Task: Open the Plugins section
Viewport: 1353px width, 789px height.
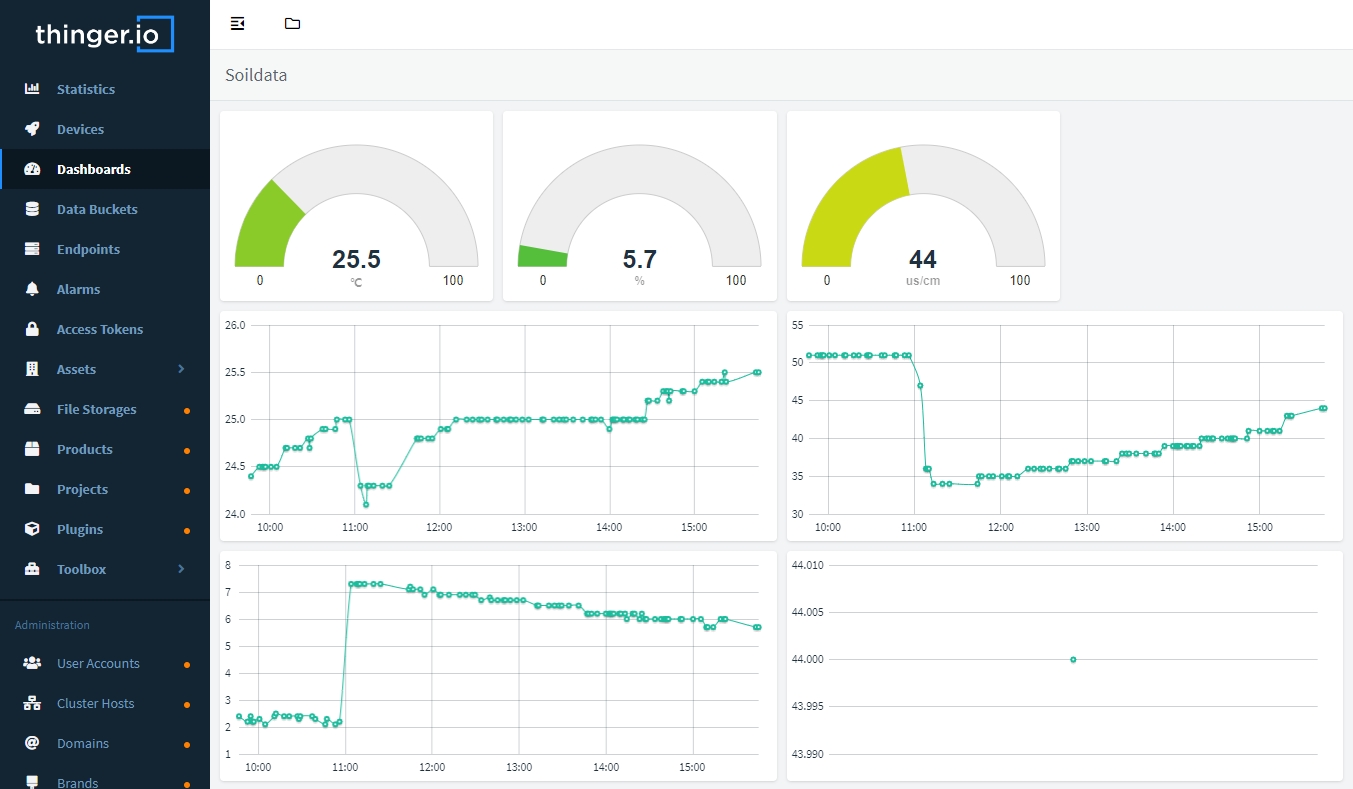Action: click(78, 529)
